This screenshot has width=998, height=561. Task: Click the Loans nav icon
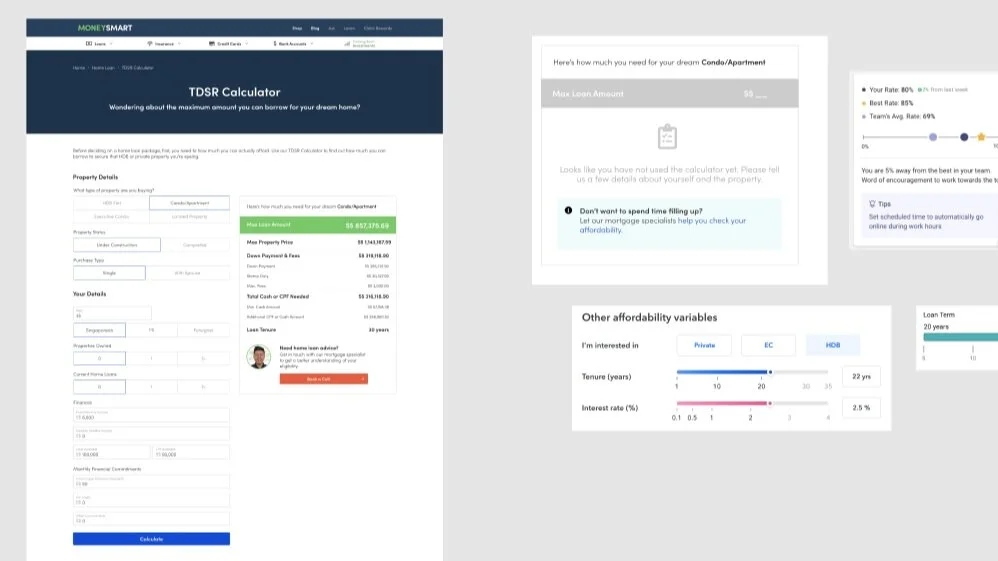(89, 44)
